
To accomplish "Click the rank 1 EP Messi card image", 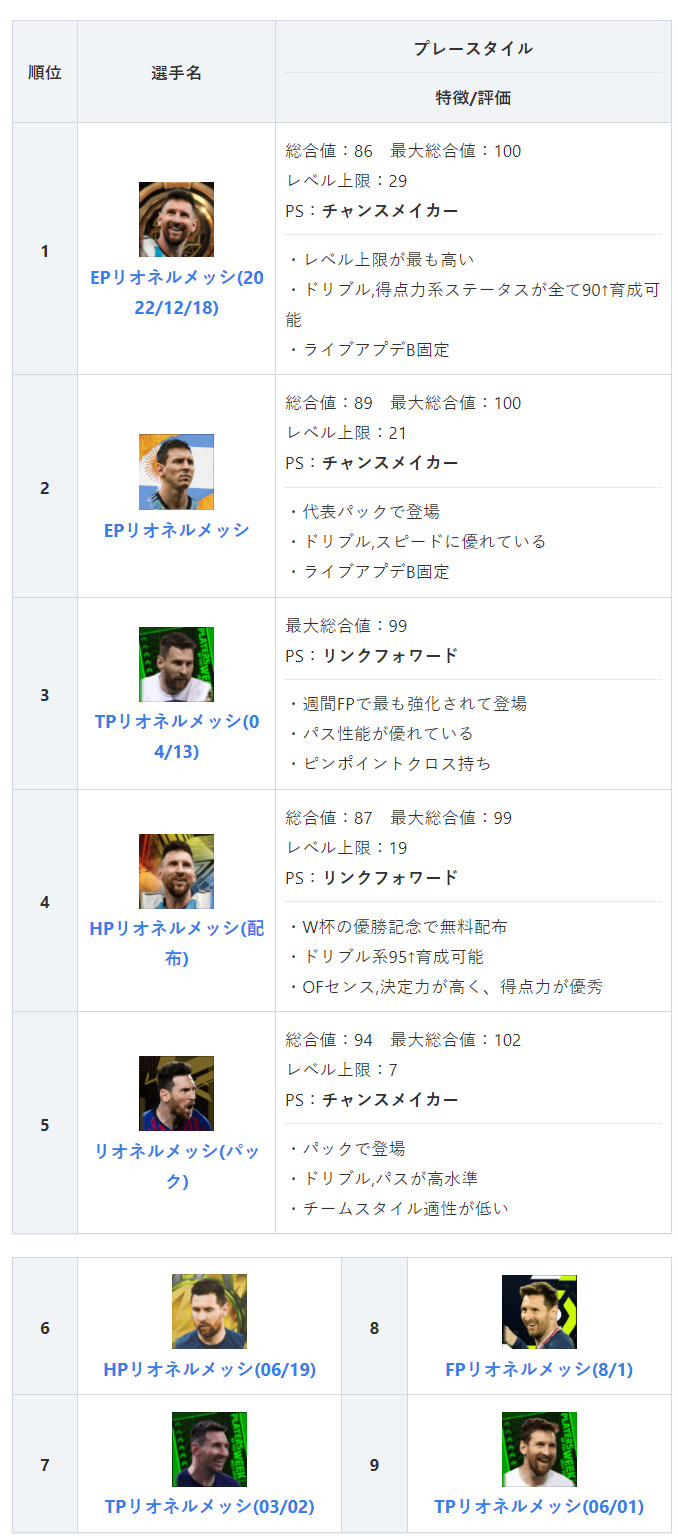I will pyautogui.click(x=176, y=219).
